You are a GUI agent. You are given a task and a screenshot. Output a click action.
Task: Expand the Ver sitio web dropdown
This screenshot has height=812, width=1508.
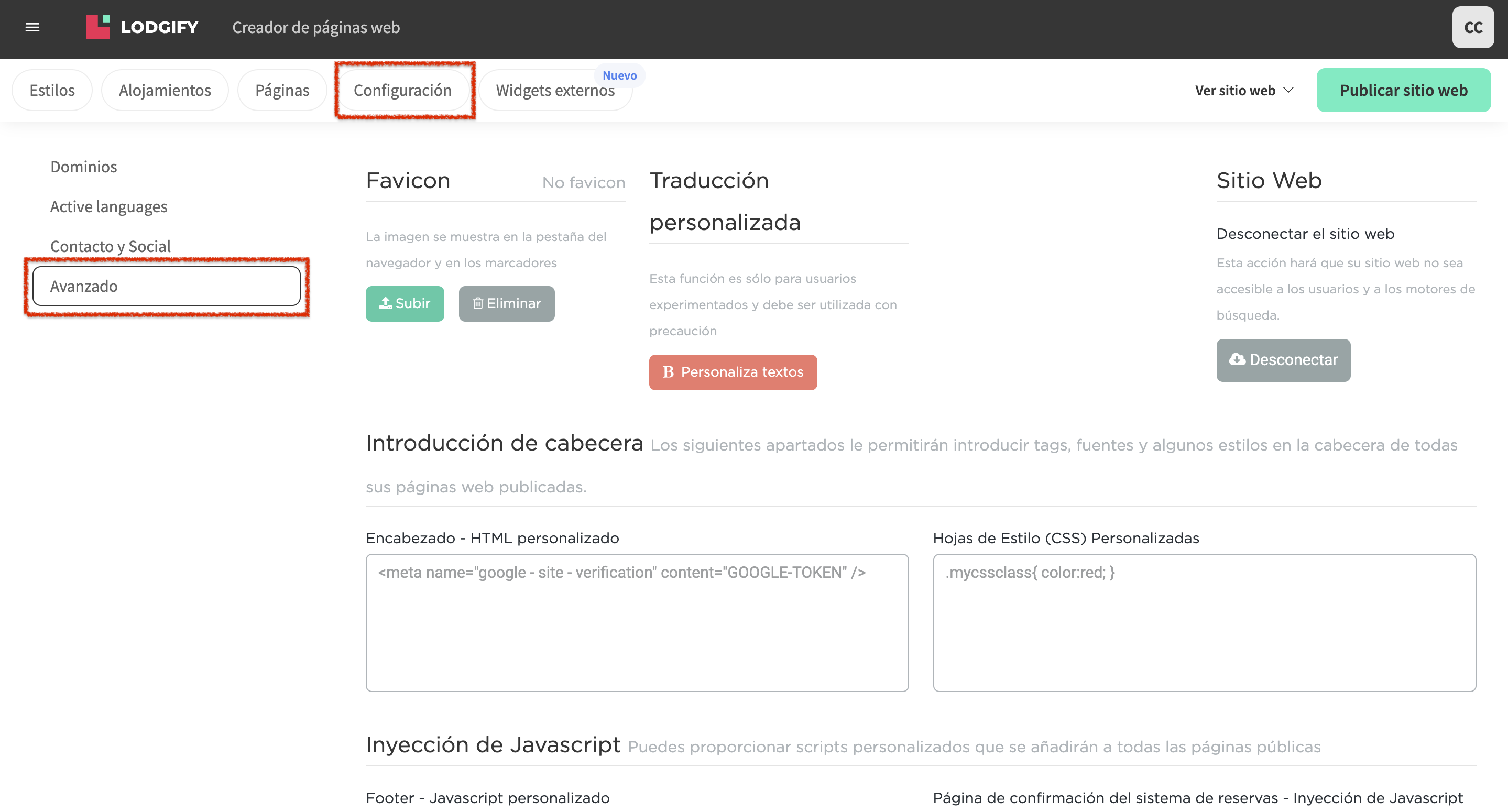(x=1243, y=90)
